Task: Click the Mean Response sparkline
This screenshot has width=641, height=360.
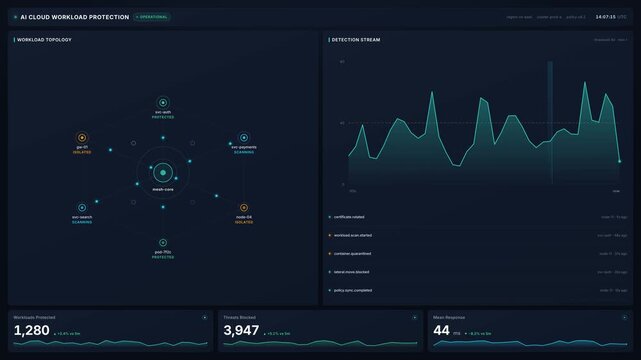Action: click(530, 343)
